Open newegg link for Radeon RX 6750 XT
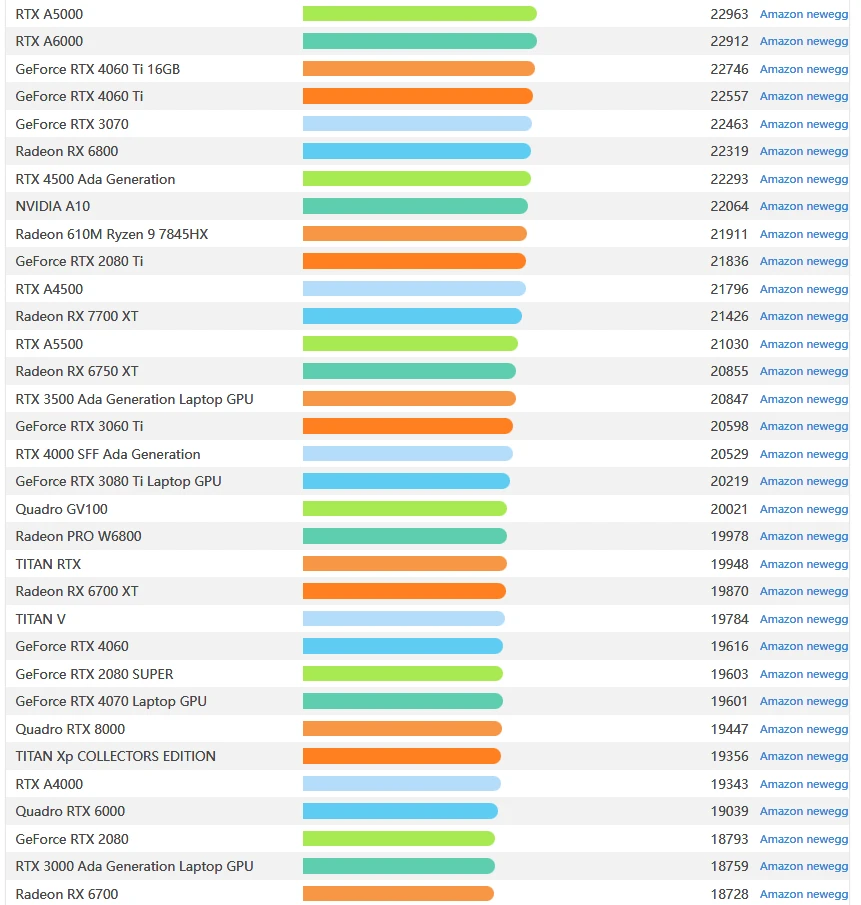The image size is (861, 905). (x=827, y=372)
